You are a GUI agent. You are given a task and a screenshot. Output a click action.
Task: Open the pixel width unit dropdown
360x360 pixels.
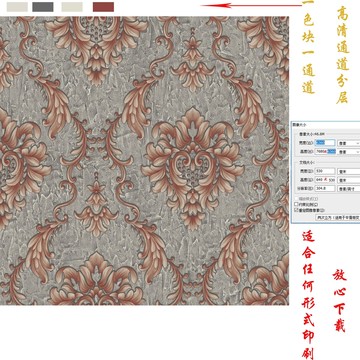tap(349, 143)
